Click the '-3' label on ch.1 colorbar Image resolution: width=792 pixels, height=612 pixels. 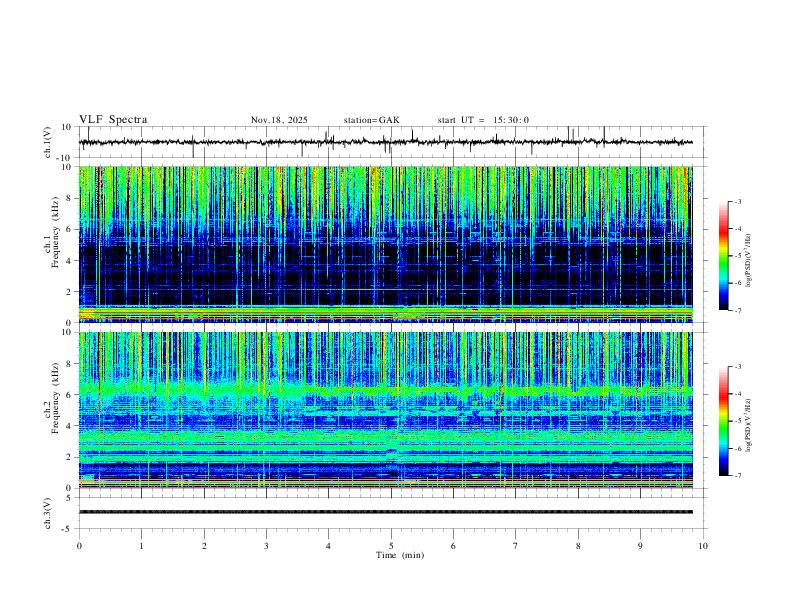737,201
